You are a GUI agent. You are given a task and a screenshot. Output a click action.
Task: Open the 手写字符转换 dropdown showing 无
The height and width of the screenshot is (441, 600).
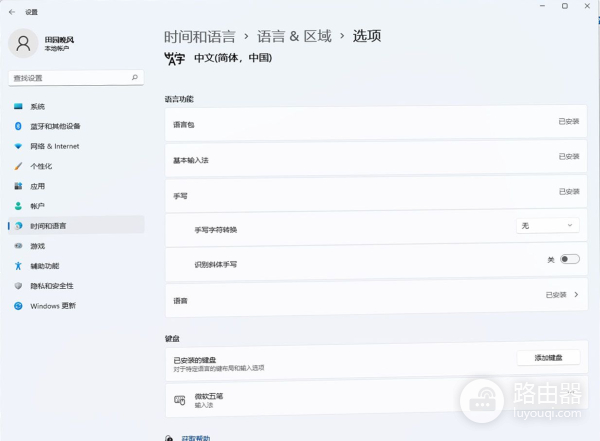[548, 226]
